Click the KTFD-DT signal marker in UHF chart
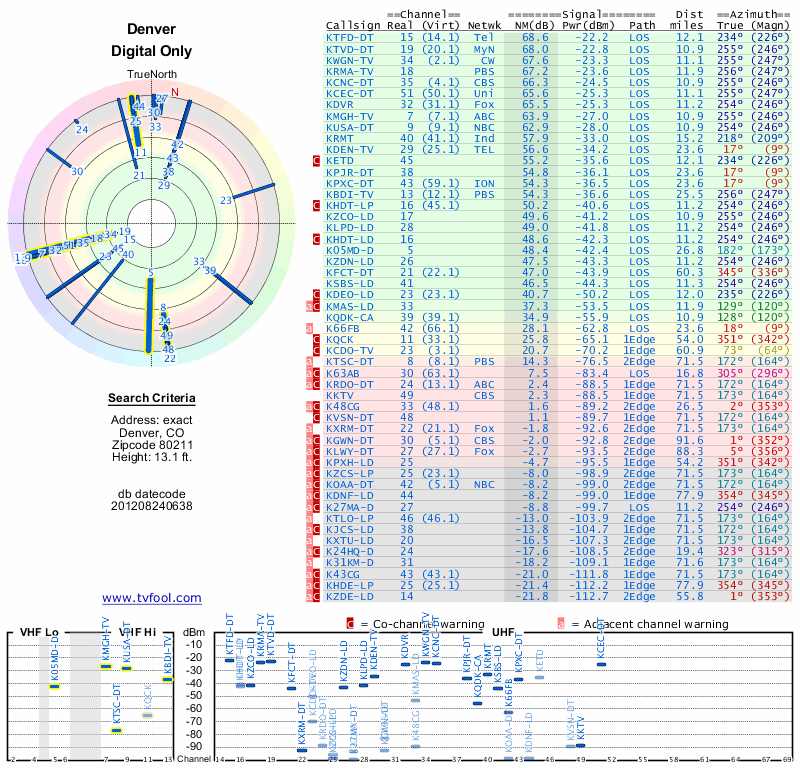 pos(230,660)
